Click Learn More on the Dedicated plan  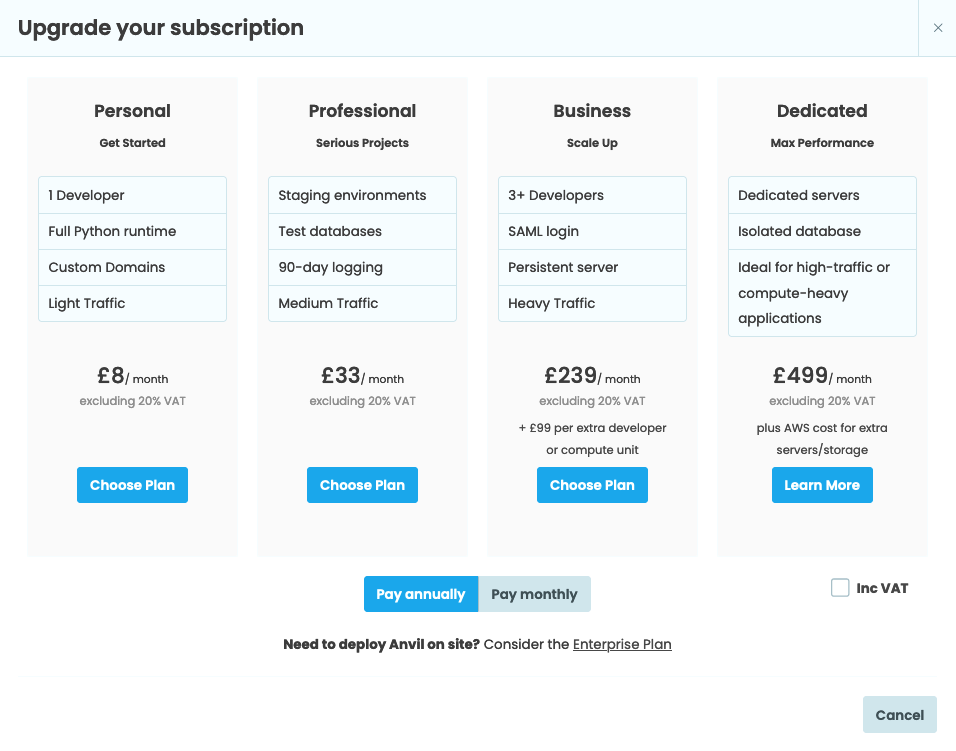pyautogui.click(x=822, y=484)
